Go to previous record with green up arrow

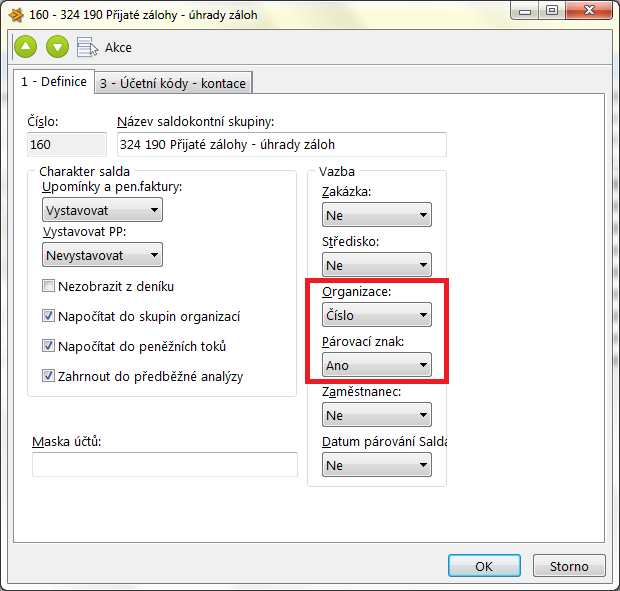tap(26, 47)
